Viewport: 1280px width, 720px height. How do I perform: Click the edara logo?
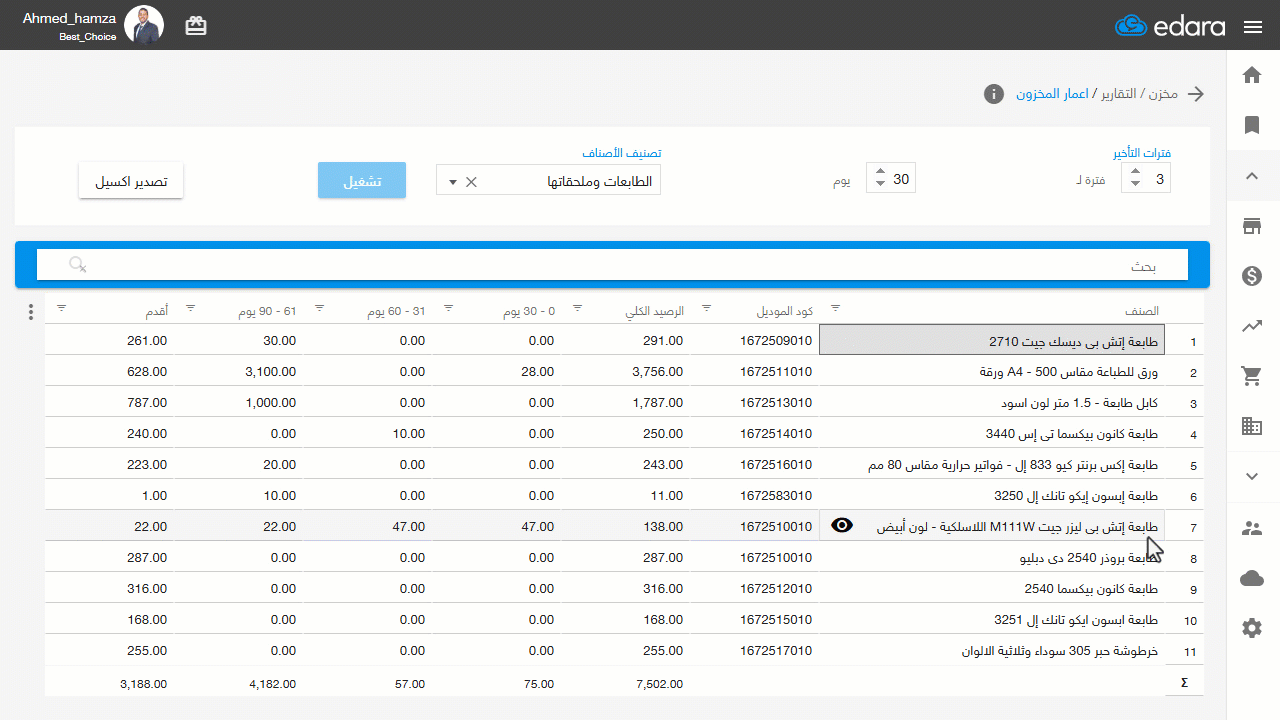[1170, 26]
